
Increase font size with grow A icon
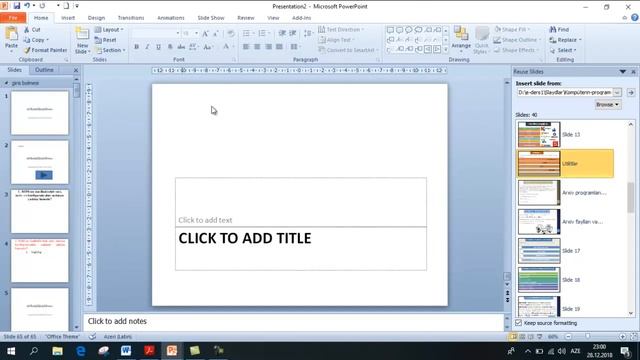click(205, 33)
